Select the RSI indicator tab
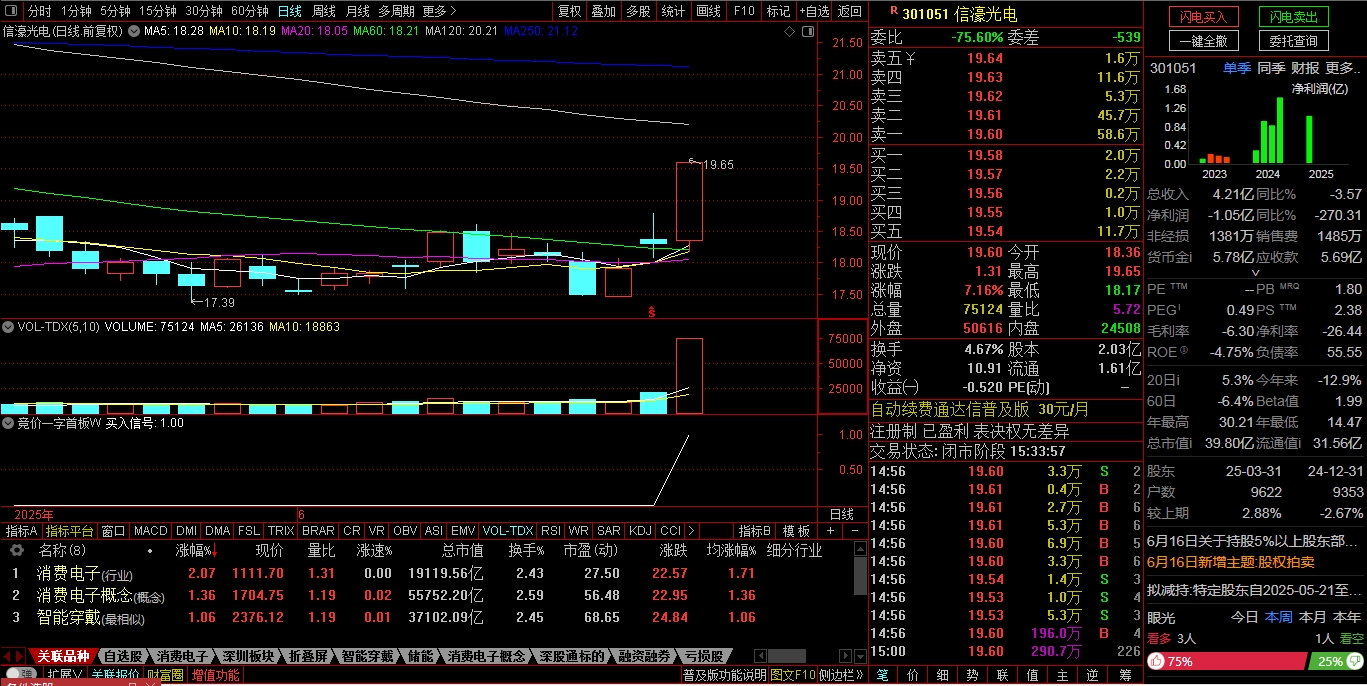The width and height of the screenshot is (1367, 686). click(x=551, y=531)
